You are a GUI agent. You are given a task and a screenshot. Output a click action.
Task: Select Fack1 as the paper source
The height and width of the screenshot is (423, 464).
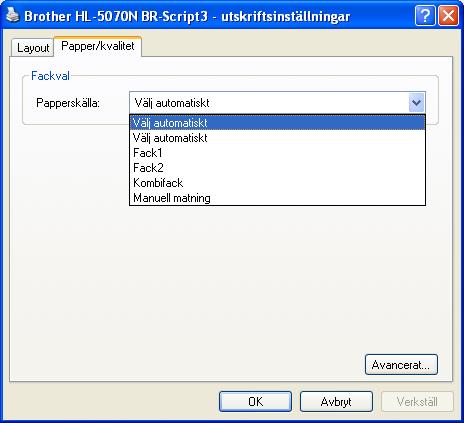point(277,153)
